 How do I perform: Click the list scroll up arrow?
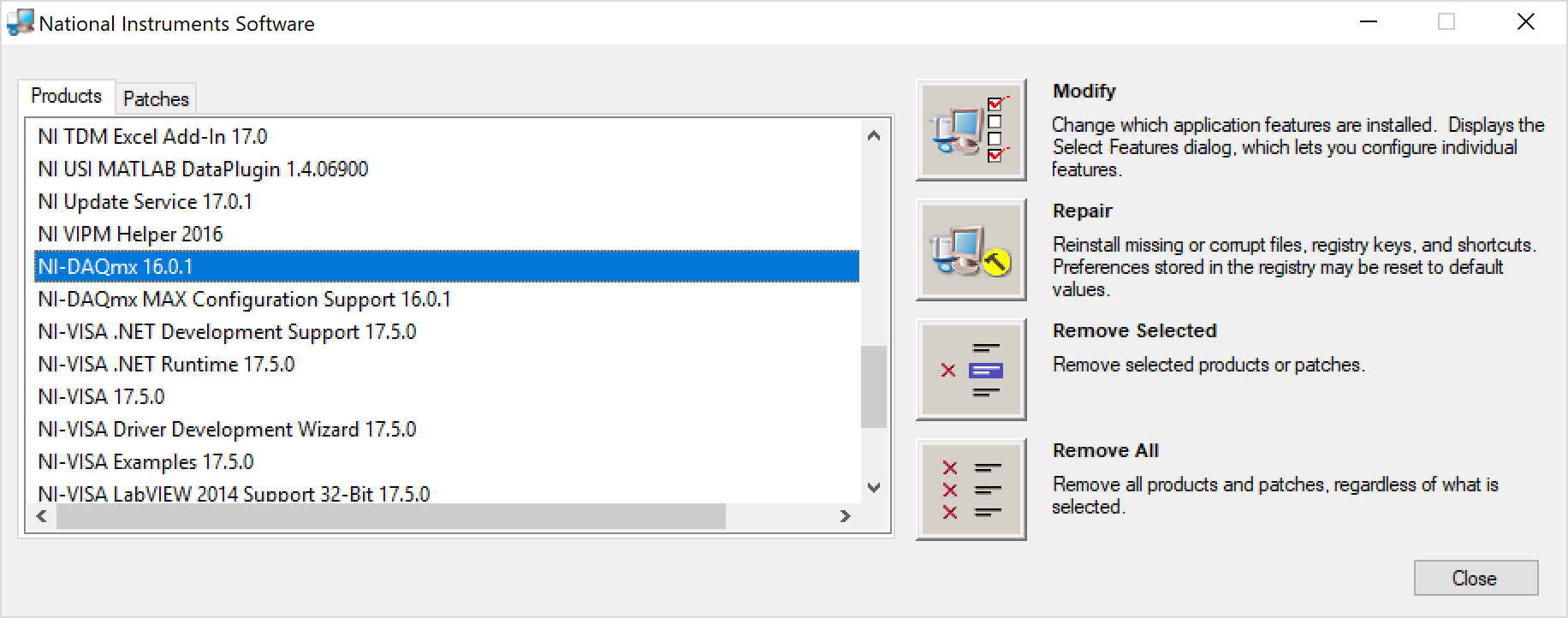click(x=874, y=135)
